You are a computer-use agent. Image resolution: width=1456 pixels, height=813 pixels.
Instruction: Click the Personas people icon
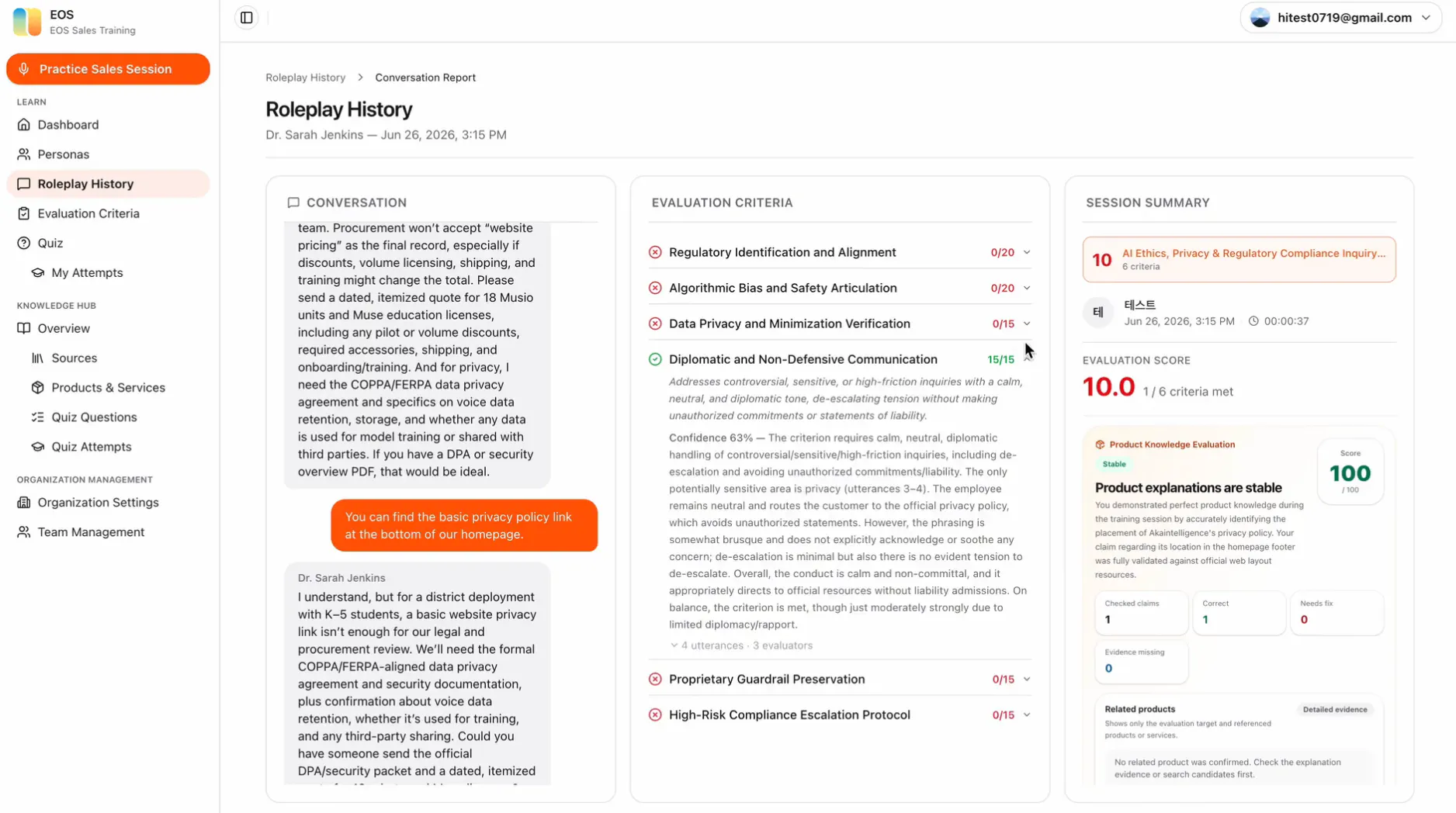24,154
